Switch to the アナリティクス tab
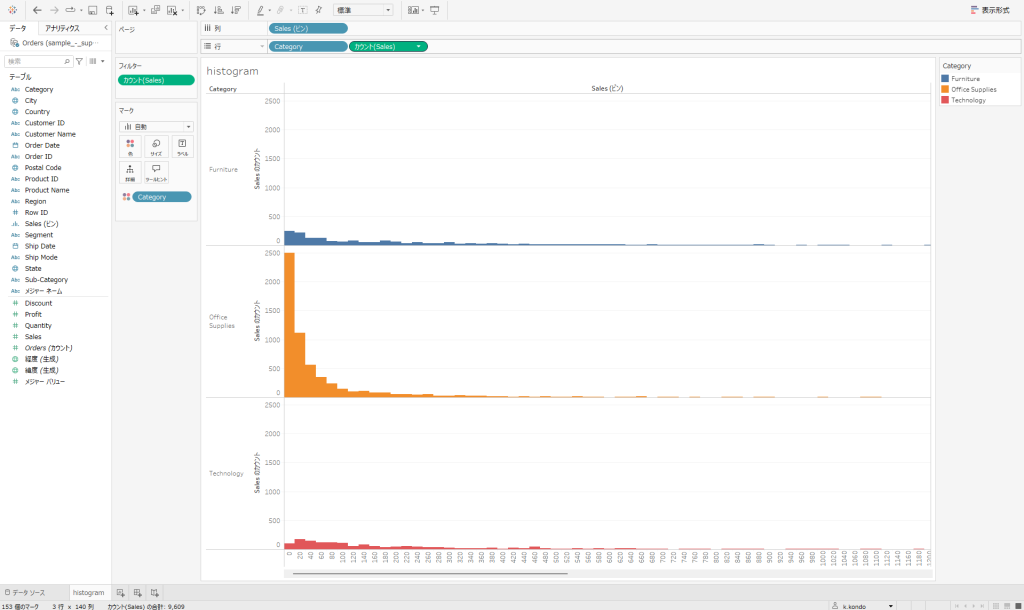The width and height of the screenshot is (1024, 610). pos(62,29)
